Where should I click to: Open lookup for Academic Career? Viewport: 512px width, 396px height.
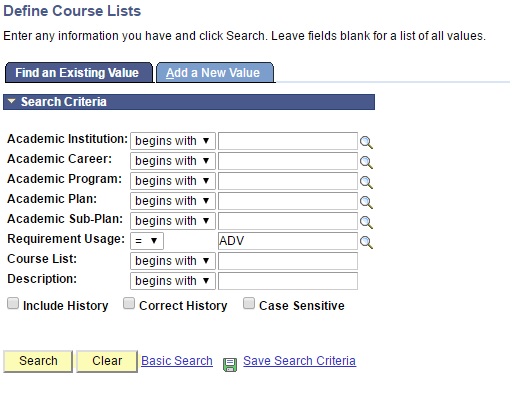(366, 162)
